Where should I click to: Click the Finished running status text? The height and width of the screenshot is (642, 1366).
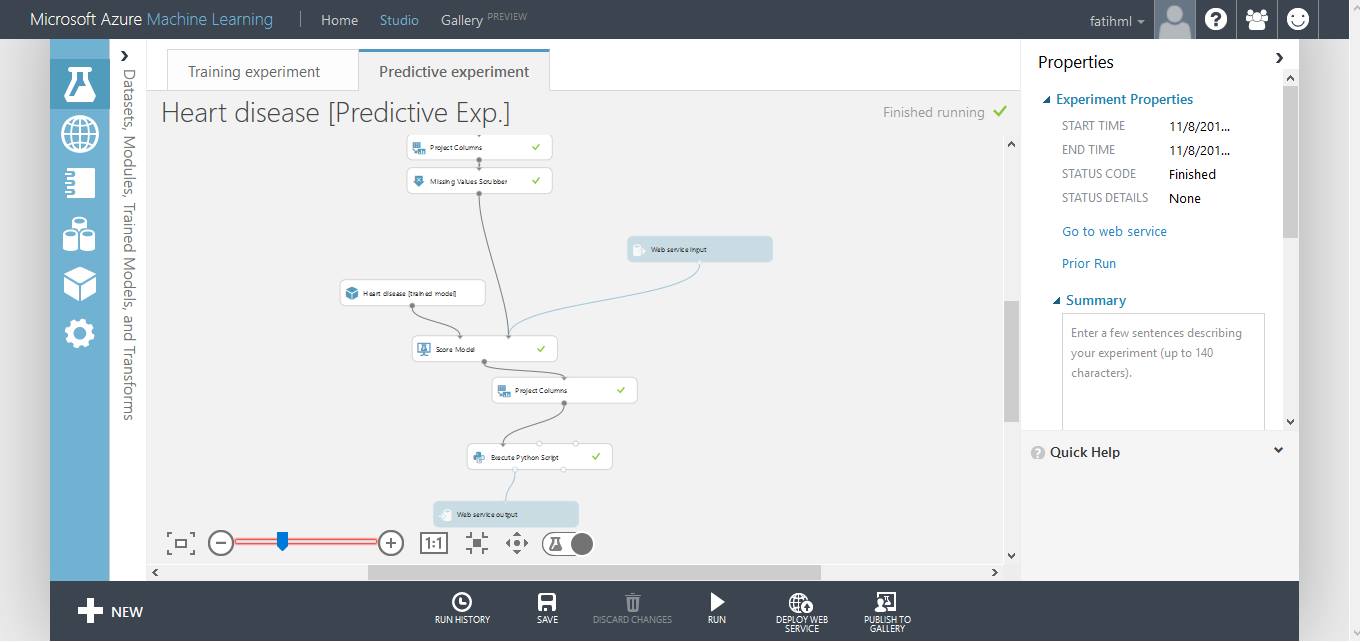(934, 112)
